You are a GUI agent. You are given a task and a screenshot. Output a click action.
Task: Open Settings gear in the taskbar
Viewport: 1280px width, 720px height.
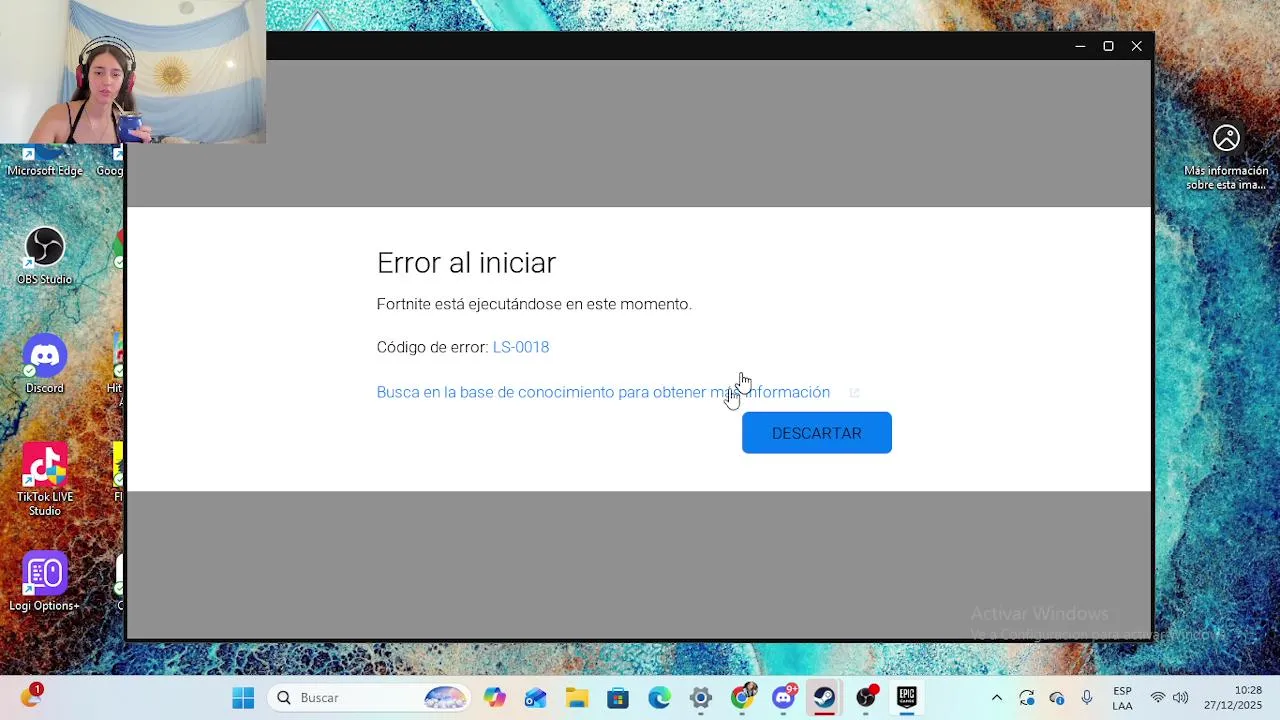coord(700,698)
